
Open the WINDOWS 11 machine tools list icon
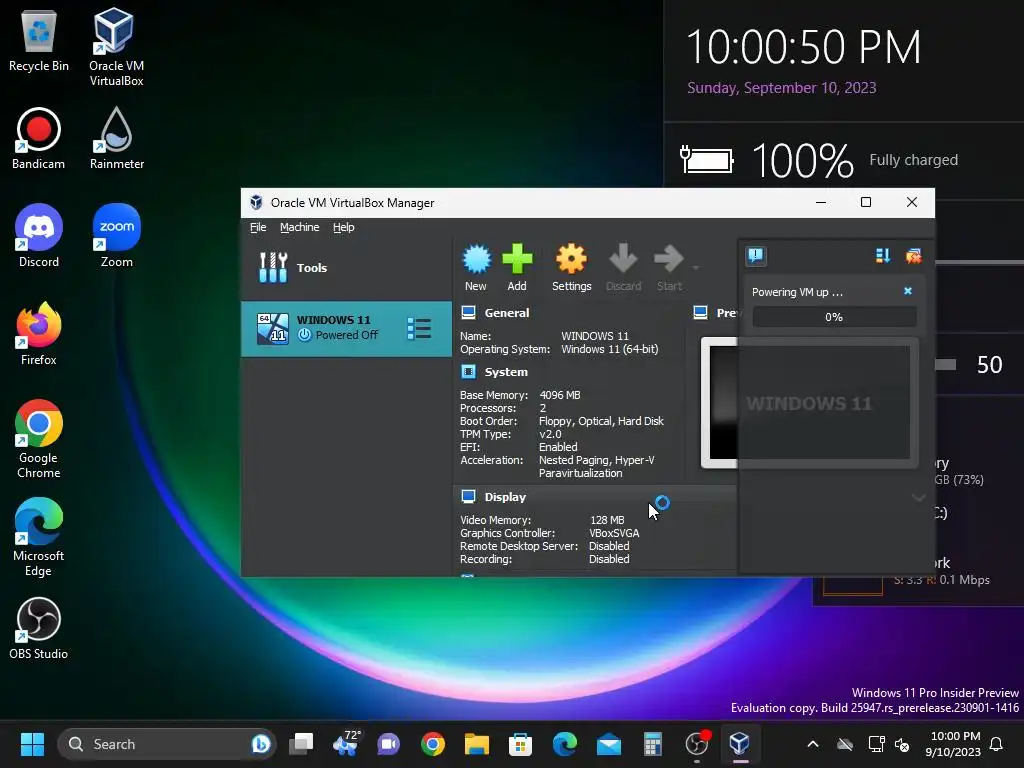click(419, 328)
